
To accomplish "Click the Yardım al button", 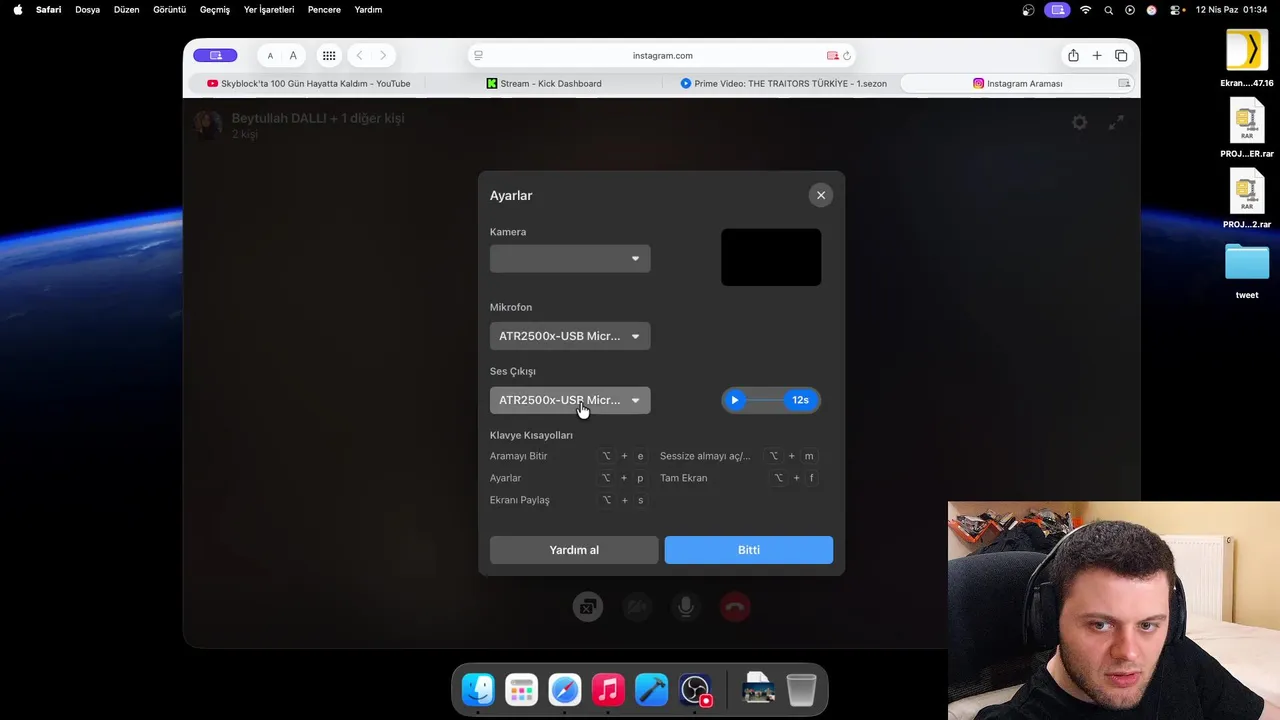I will pos(574,550).
